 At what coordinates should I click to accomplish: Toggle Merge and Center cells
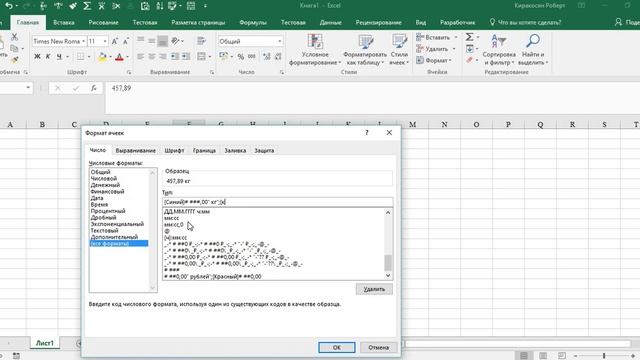pyautogui.click(x=201, y=56)
